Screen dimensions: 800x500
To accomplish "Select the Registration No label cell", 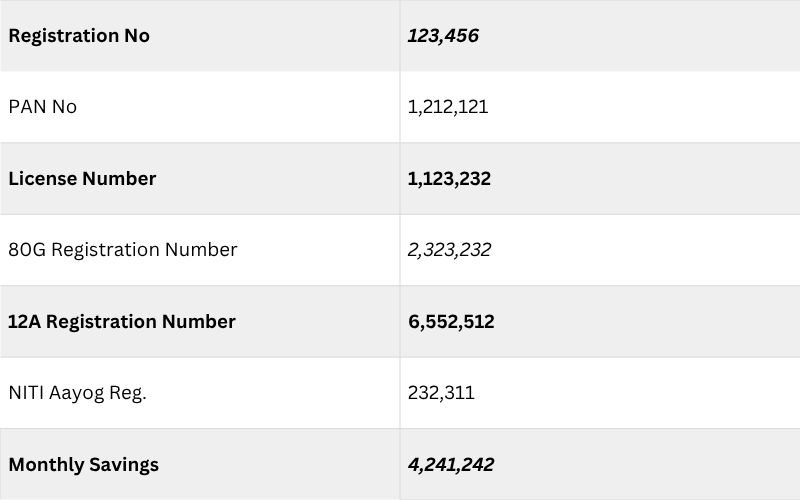I will [199, 36].
